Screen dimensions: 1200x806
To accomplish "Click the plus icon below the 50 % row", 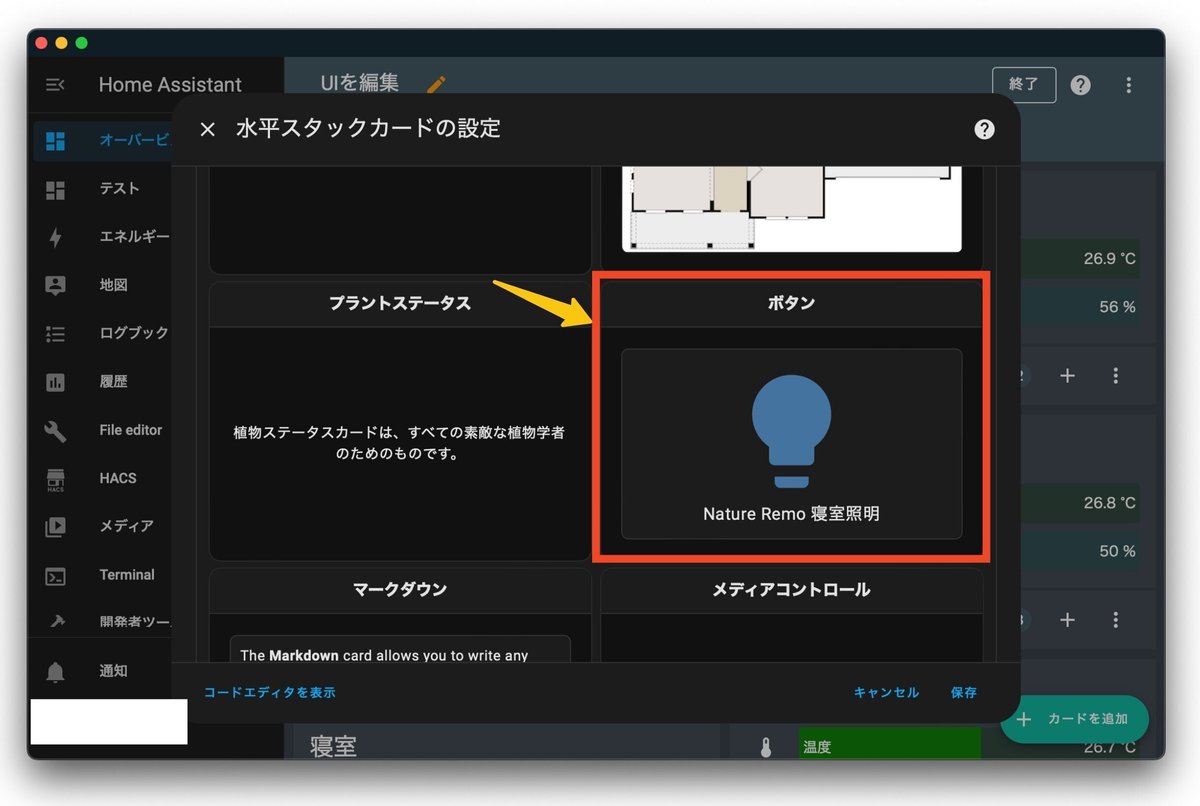I will [1067, 620].
